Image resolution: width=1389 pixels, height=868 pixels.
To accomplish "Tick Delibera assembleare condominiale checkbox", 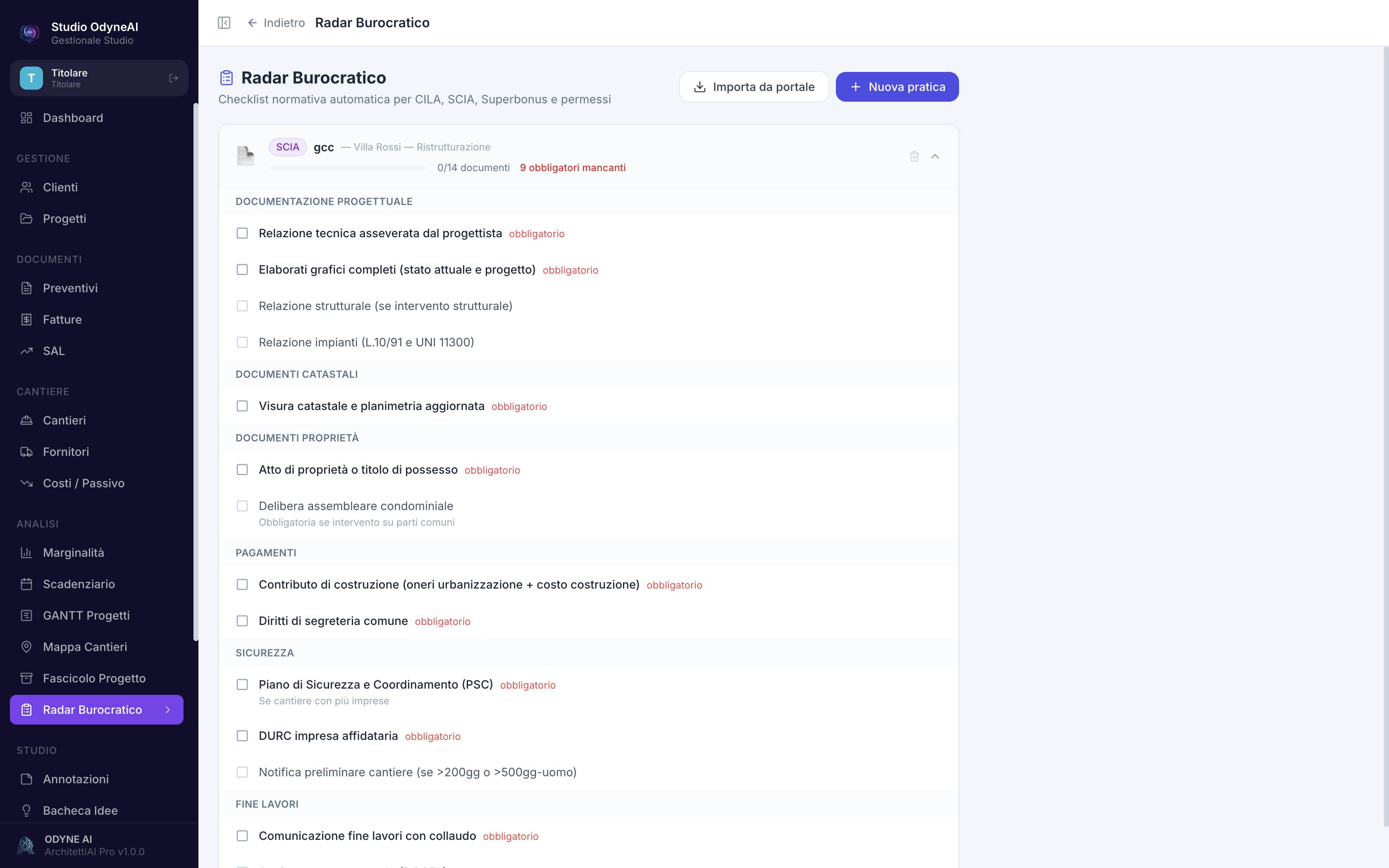I will click(x=242, y=506).
